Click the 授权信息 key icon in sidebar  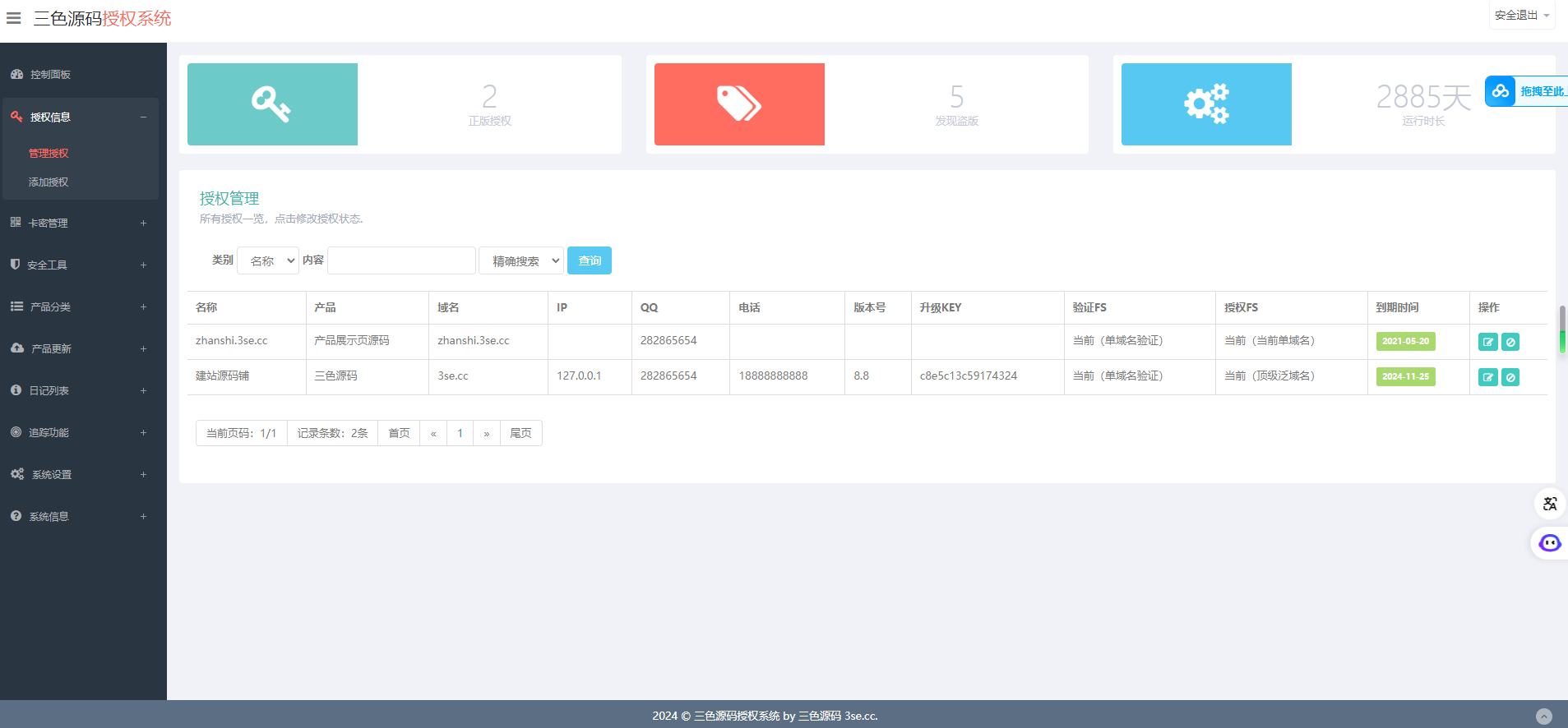(x=16, y=117)
